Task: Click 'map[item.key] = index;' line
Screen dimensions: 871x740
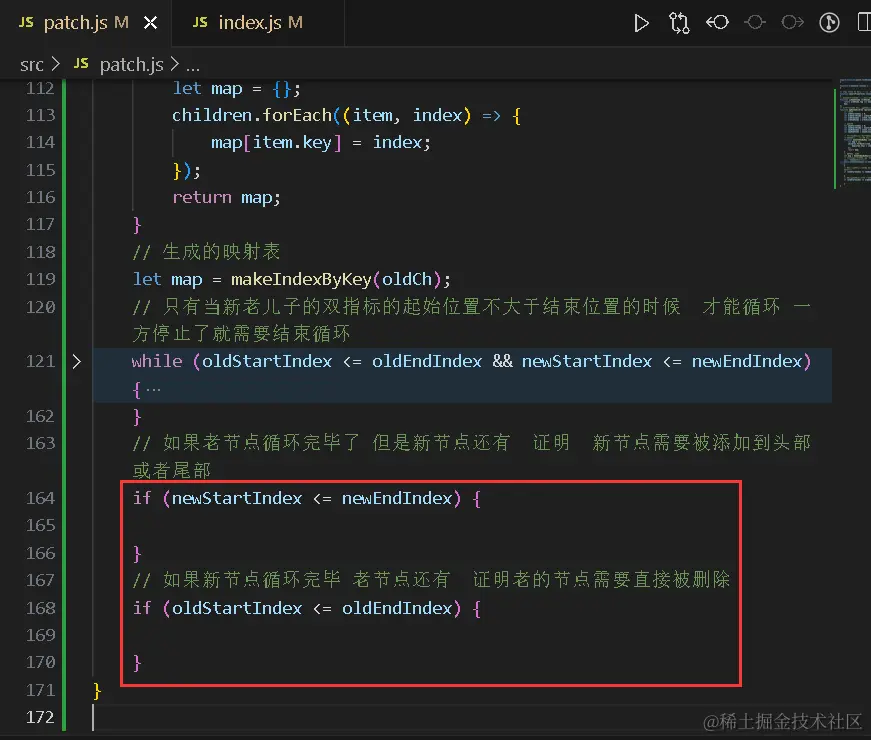Action: 321,143
